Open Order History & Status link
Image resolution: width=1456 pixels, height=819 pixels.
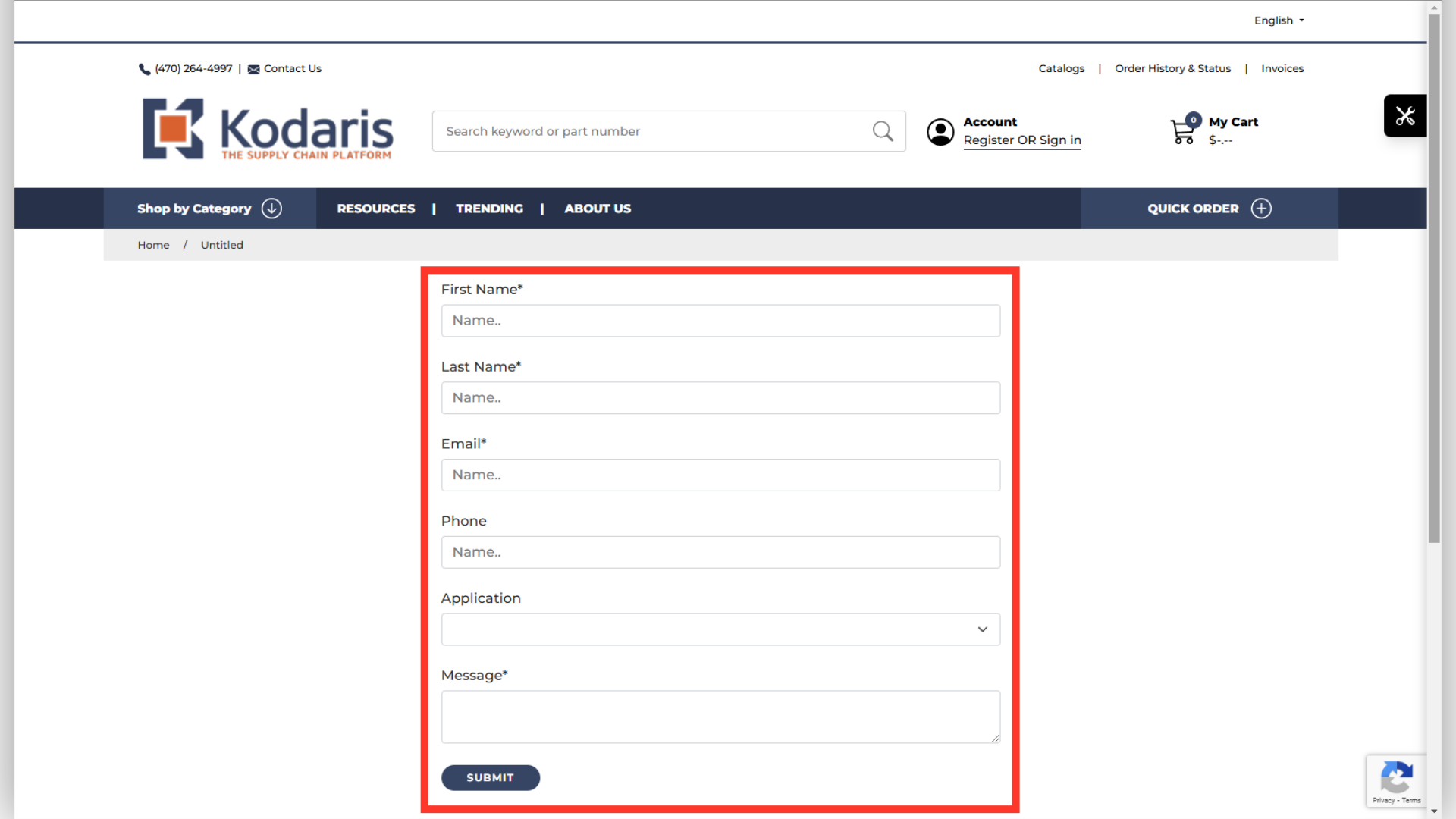click(x=1172, y=69)
